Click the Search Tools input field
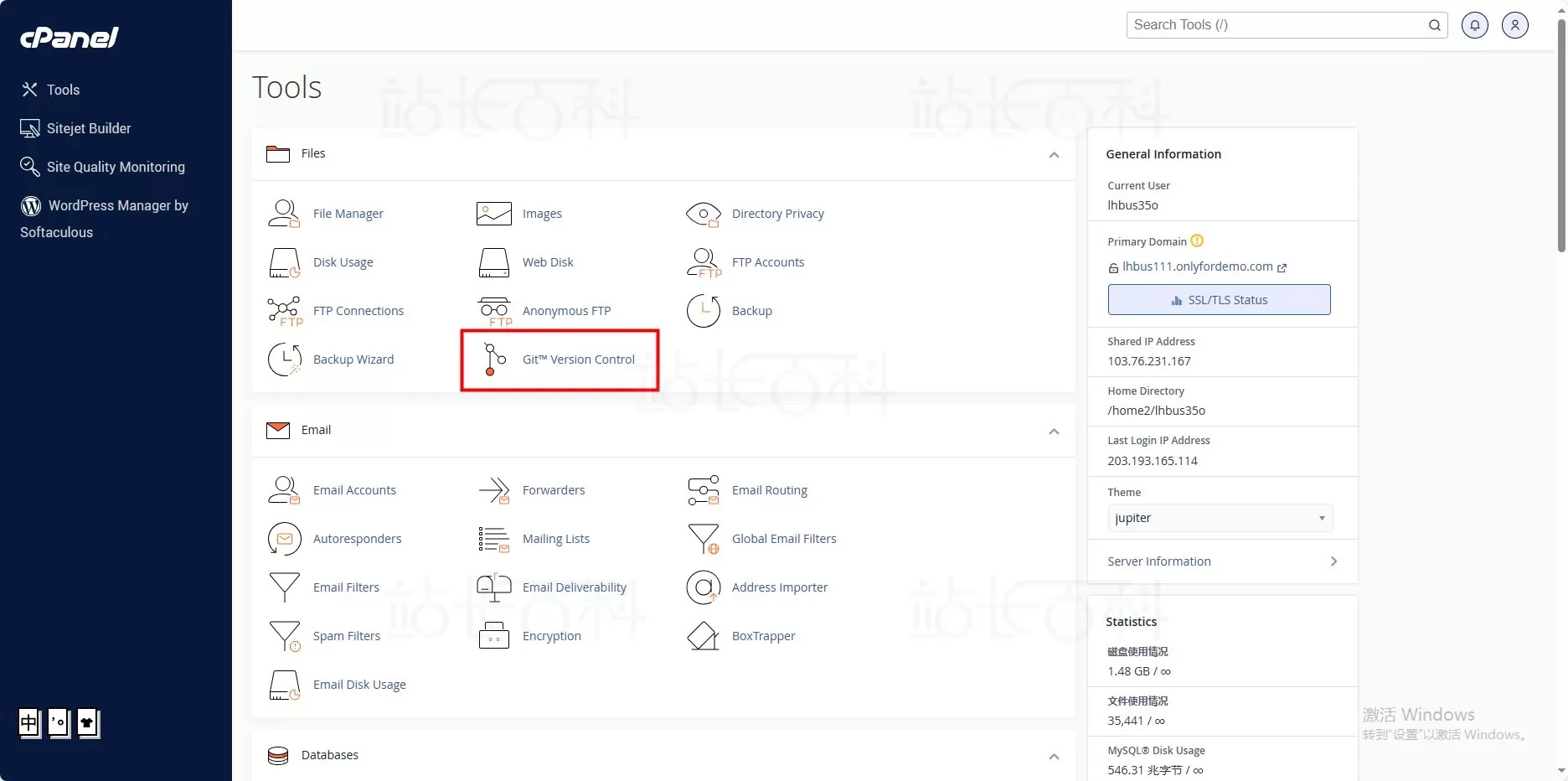This screenshot has height=781, width=1568. 1277,25
